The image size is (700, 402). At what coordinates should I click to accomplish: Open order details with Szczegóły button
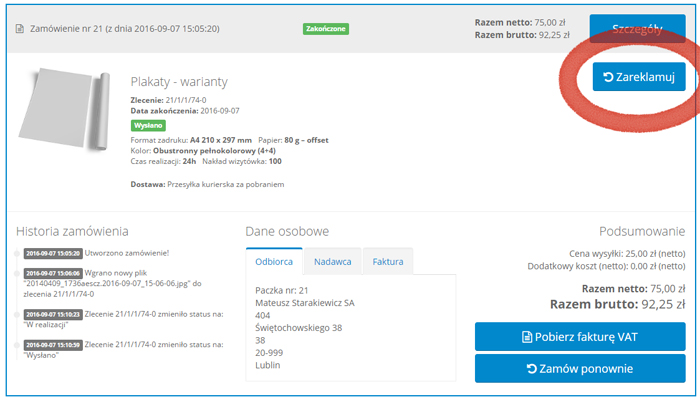click(x=636, y=29)
